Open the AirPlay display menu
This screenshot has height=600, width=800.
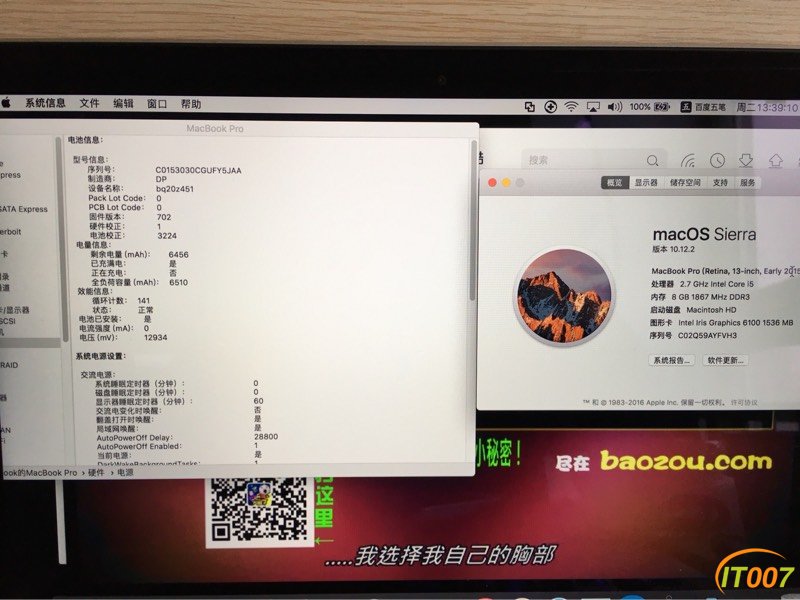point(593,107)
